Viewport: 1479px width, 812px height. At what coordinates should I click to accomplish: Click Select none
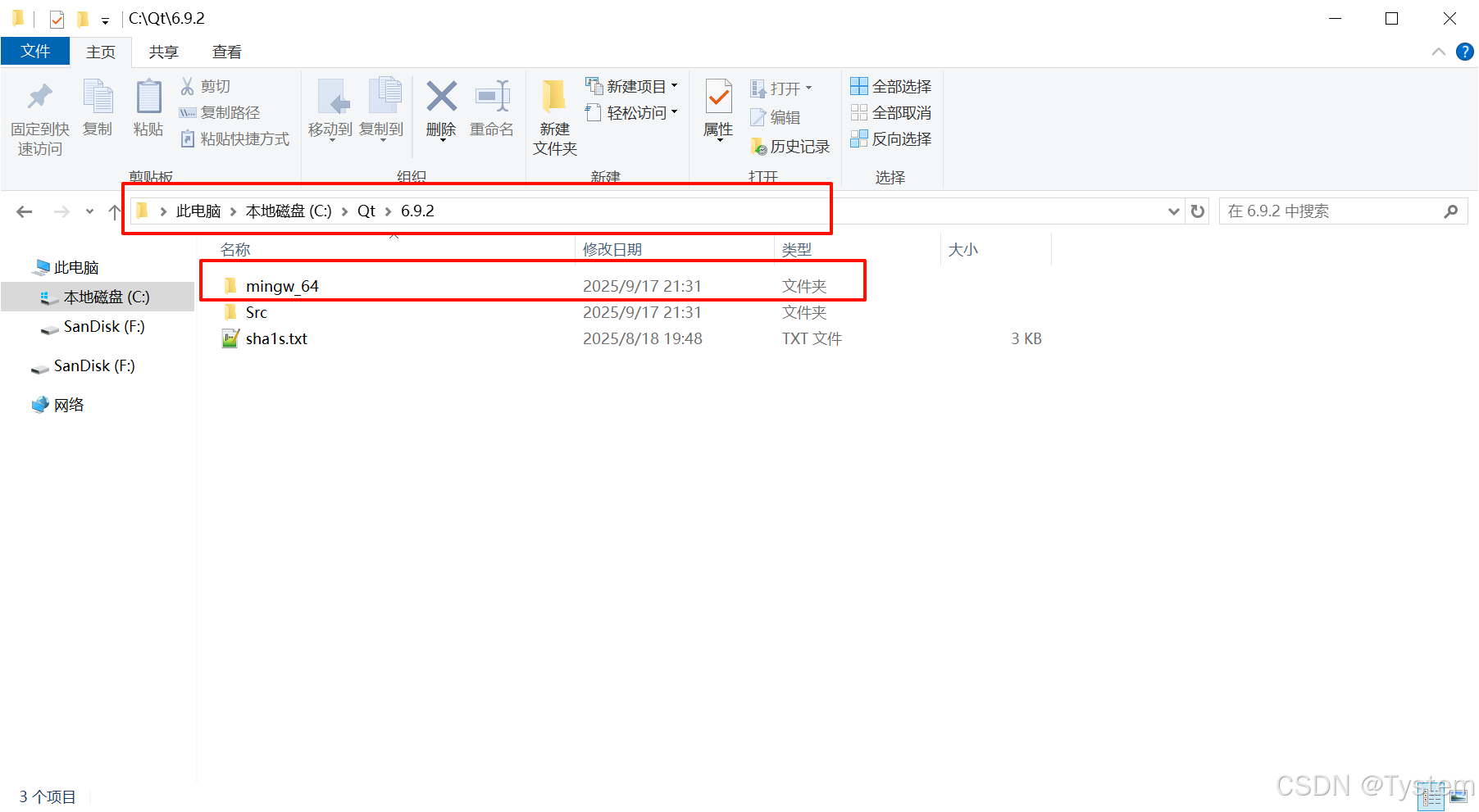pyautogui.click(x=891, y=112)
